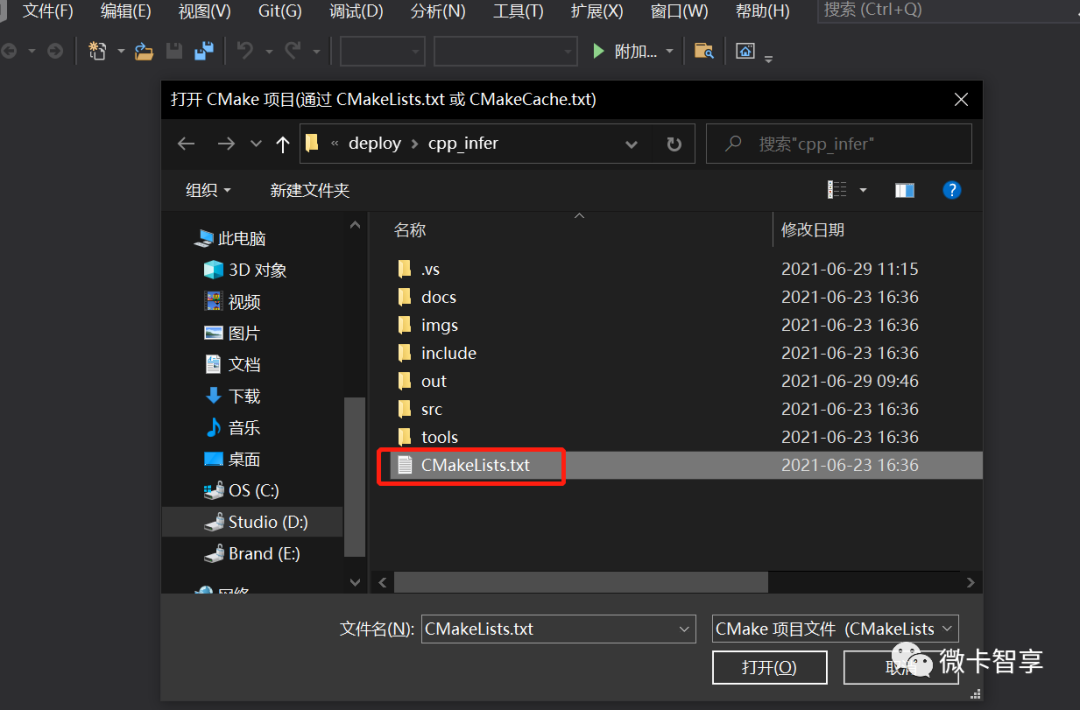1080x710 pixels.
Task: Click the navigate forward toolbar icon in Visual Studio
Action: [55, 51]
